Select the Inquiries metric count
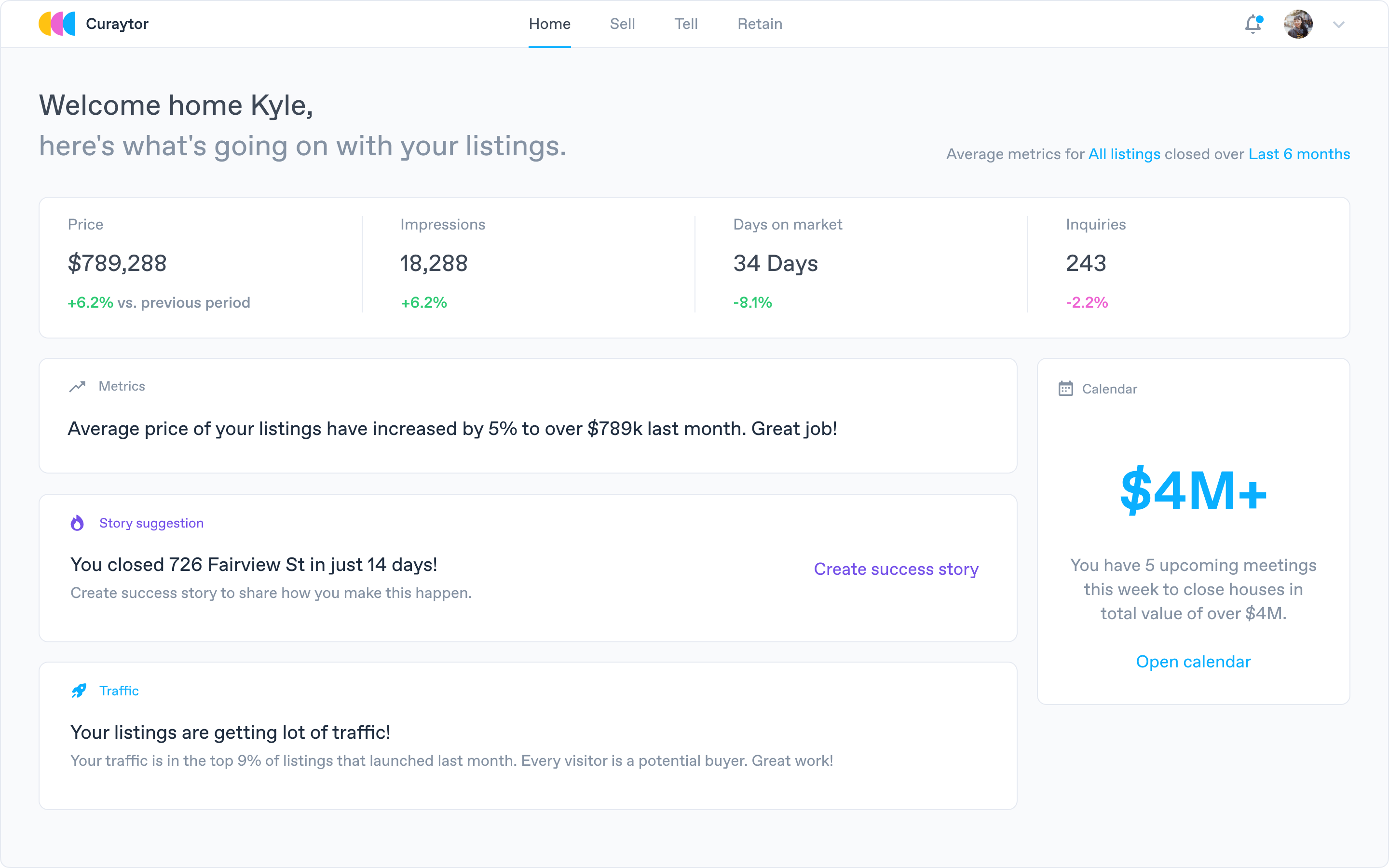Screen dimensions: 1389x868 [1085, 263]
